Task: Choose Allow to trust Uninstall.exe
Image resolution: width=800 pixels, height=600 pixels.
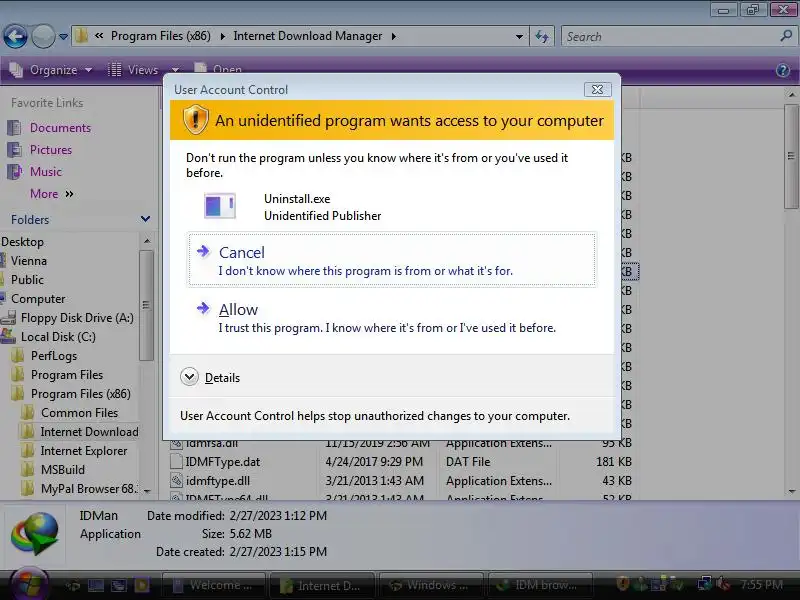Action: click(392, 317)
